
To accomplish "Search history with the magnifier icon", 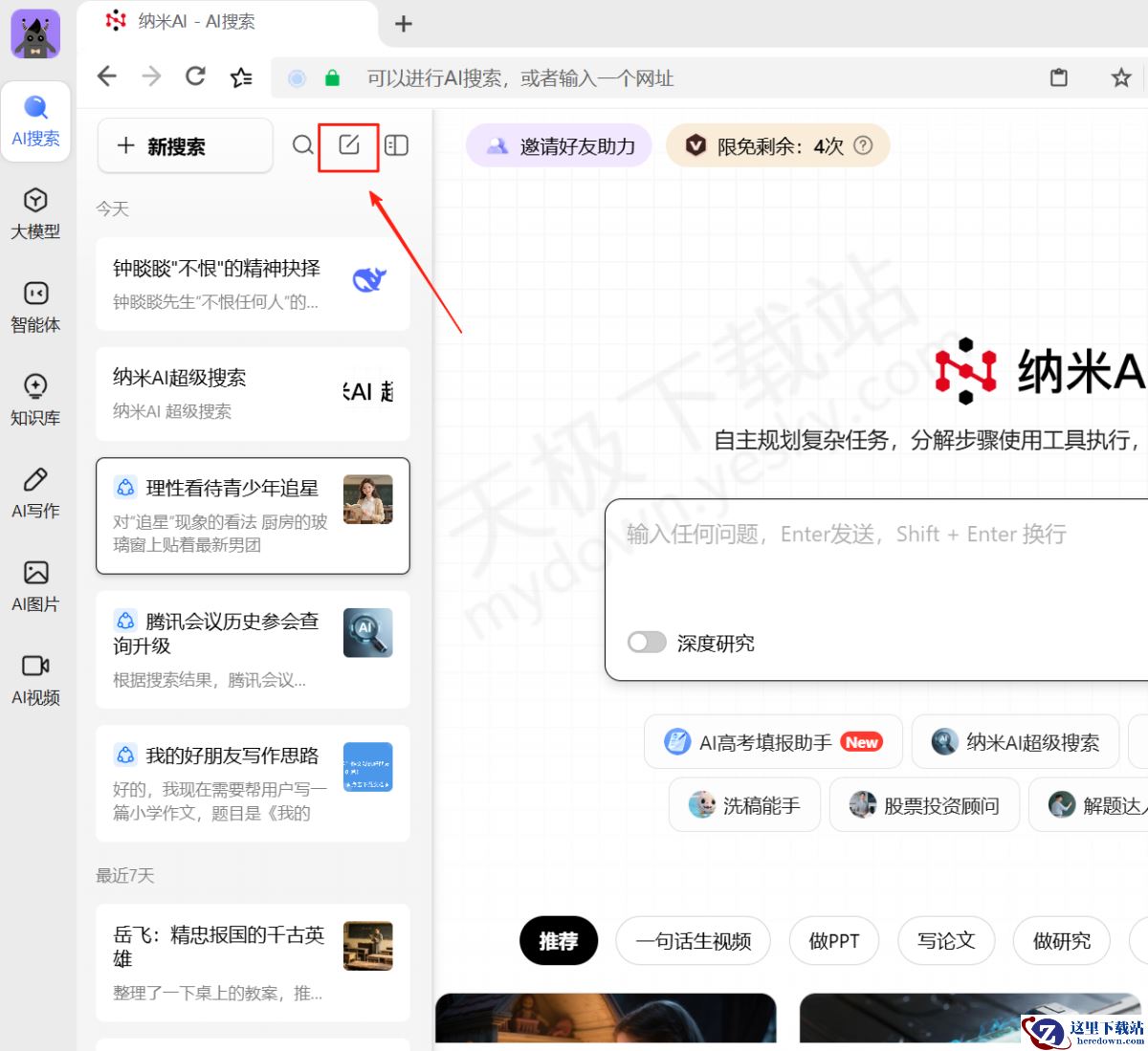I will pos(302,145).
